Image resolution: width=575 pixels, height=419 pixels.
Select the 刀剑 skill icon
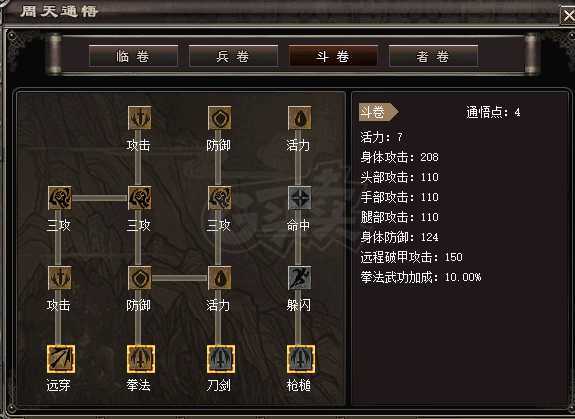(221, 359)
